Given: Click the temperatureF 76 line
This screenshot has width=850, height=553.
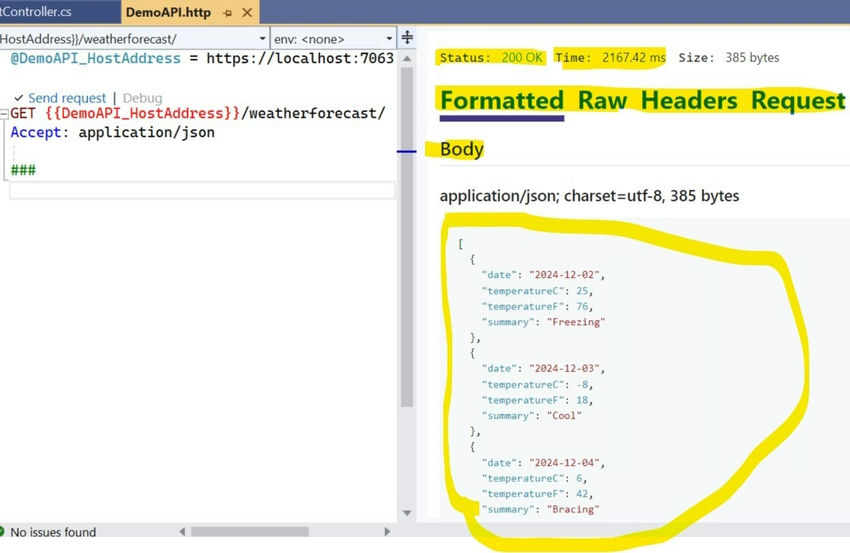Looking at the screenshot, I should coord(537,307).
